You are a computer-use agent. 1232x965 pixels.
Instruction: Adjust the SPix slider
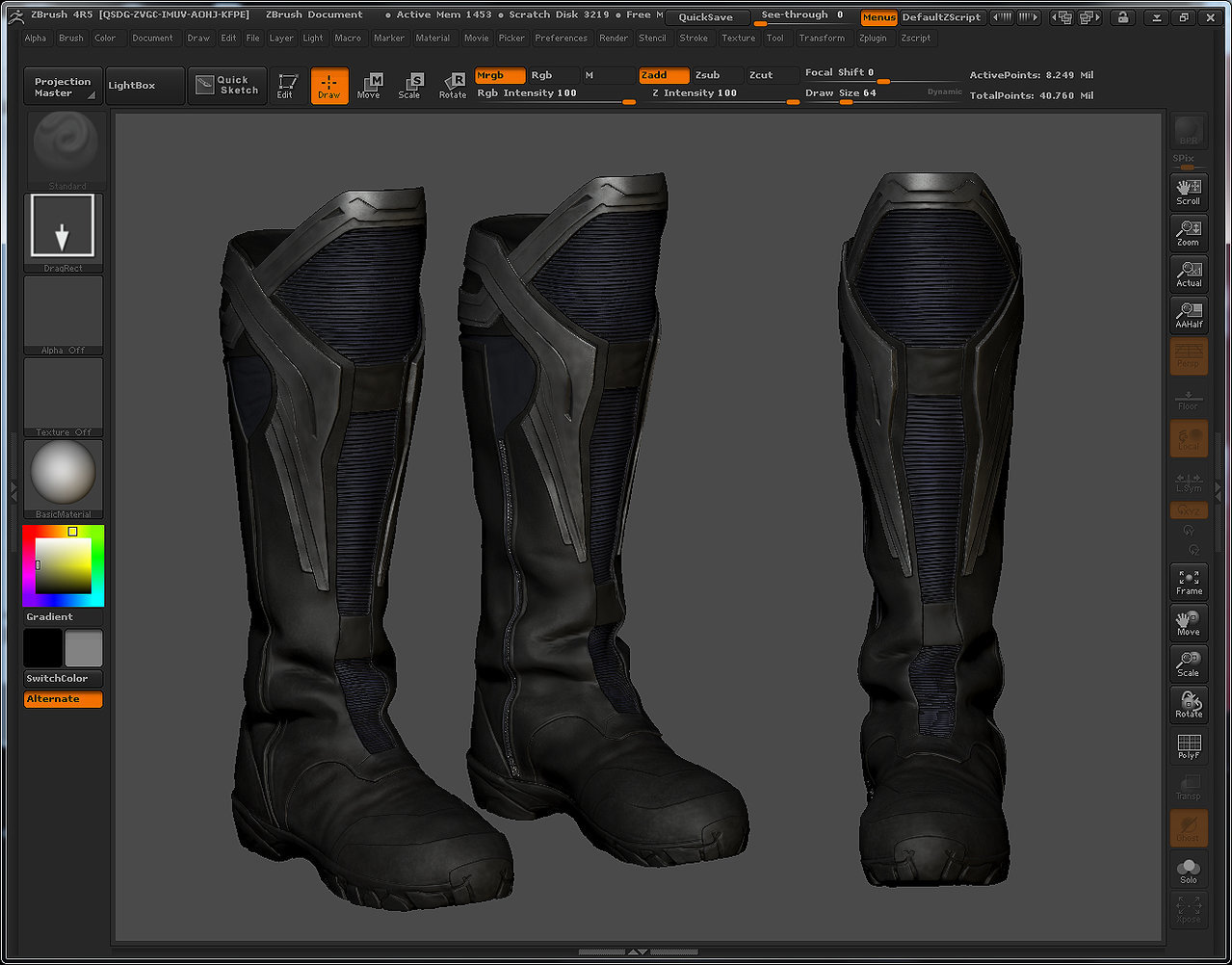click(x=1189, y=163)
